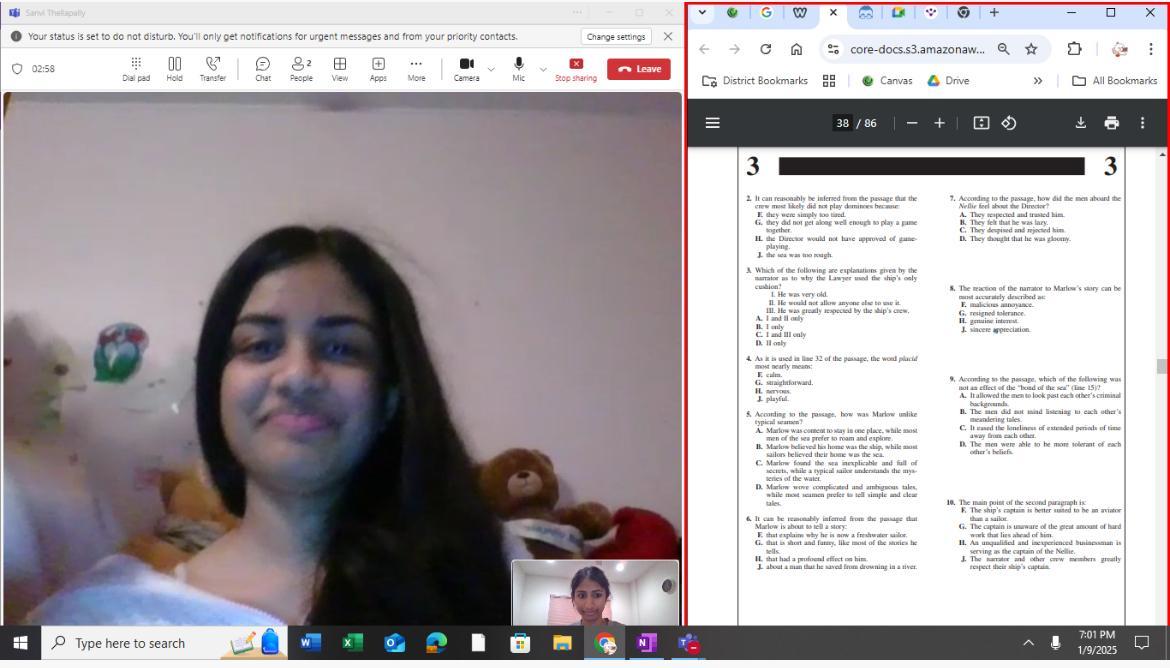
Task: Show hidden system tray icons
Action: pyautogui.click(x=1028, y=643)
